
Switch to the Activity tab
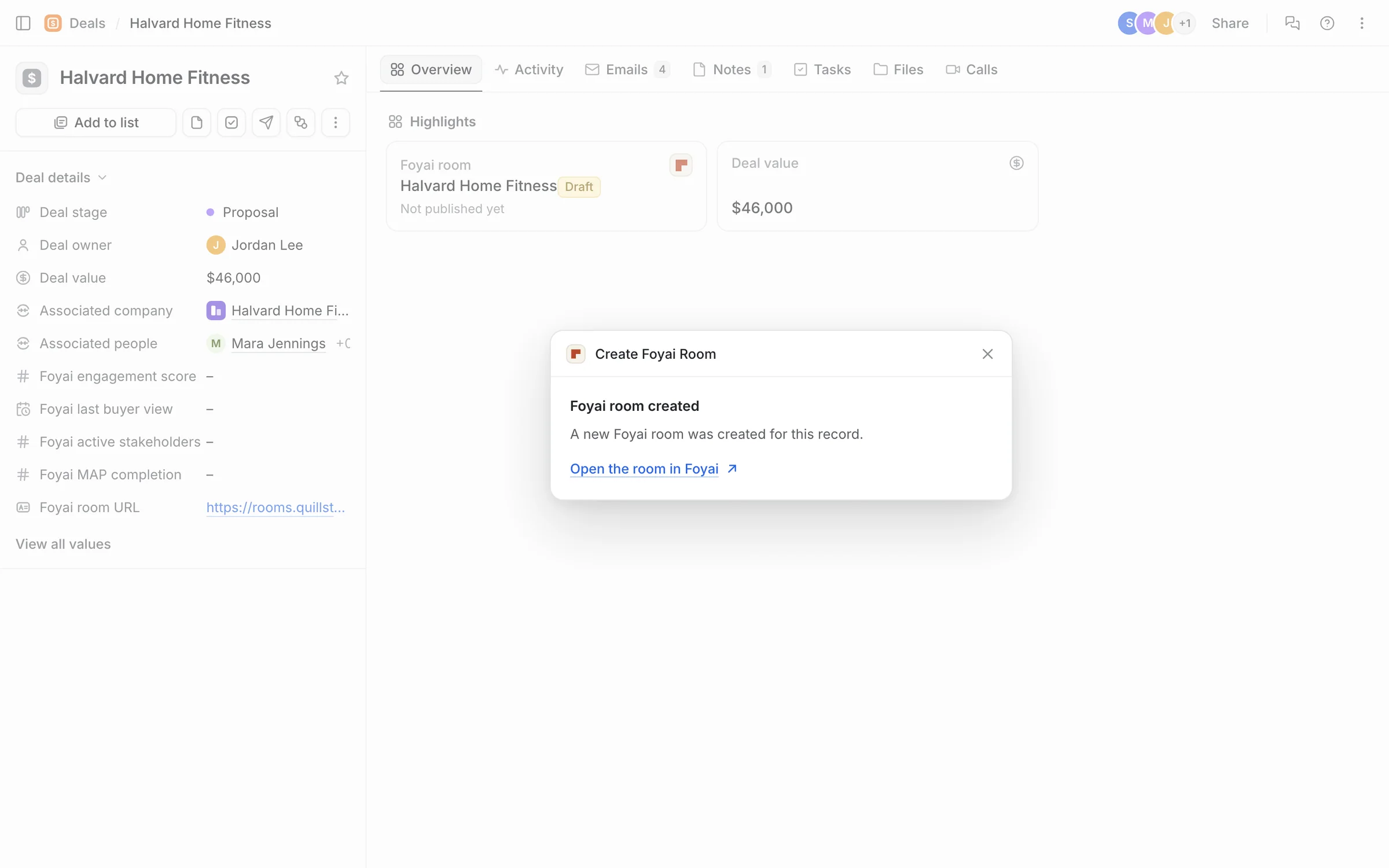pos(529,70)
